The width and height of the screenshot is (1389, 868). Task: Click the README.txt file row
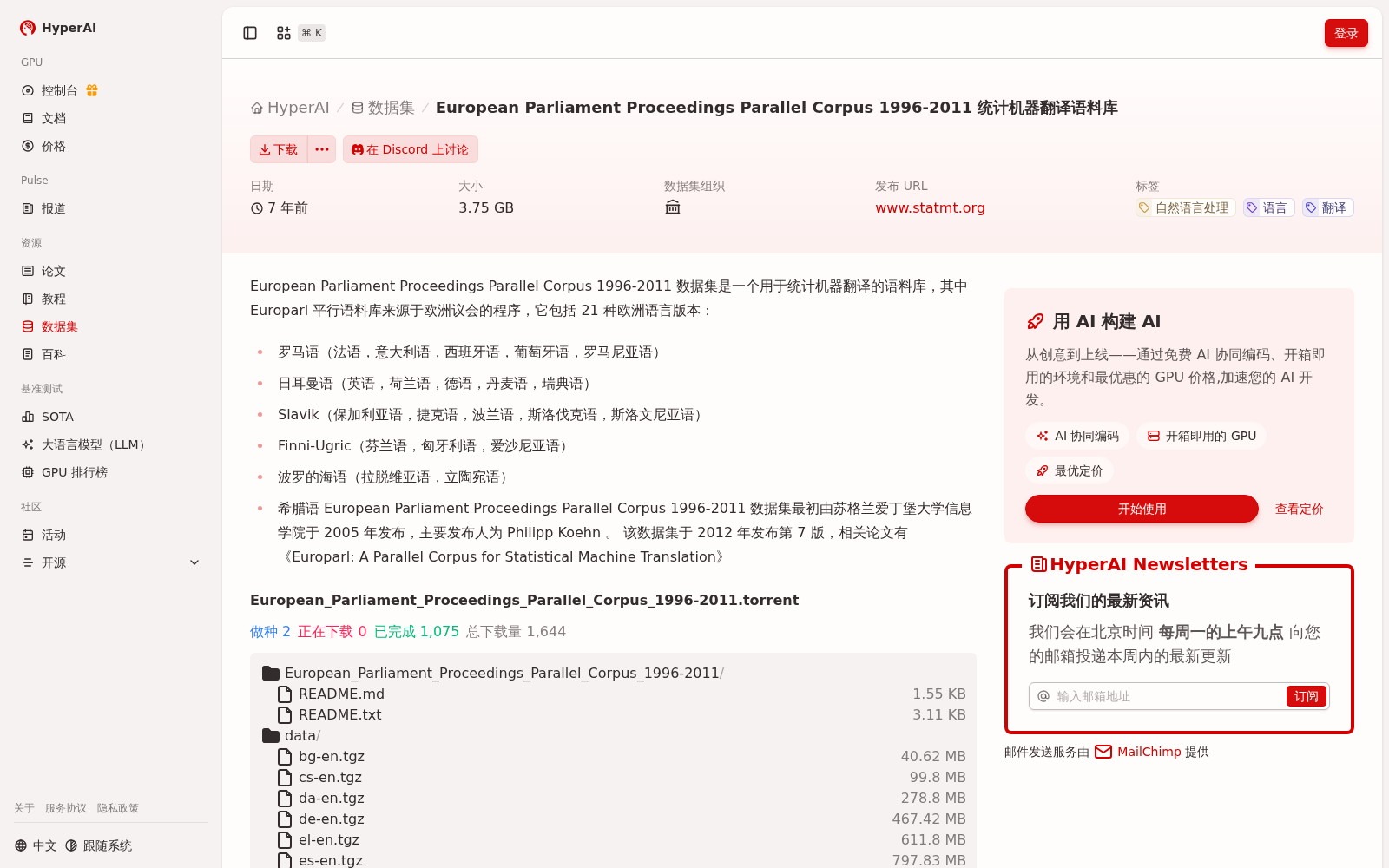(x=613, y=715)
